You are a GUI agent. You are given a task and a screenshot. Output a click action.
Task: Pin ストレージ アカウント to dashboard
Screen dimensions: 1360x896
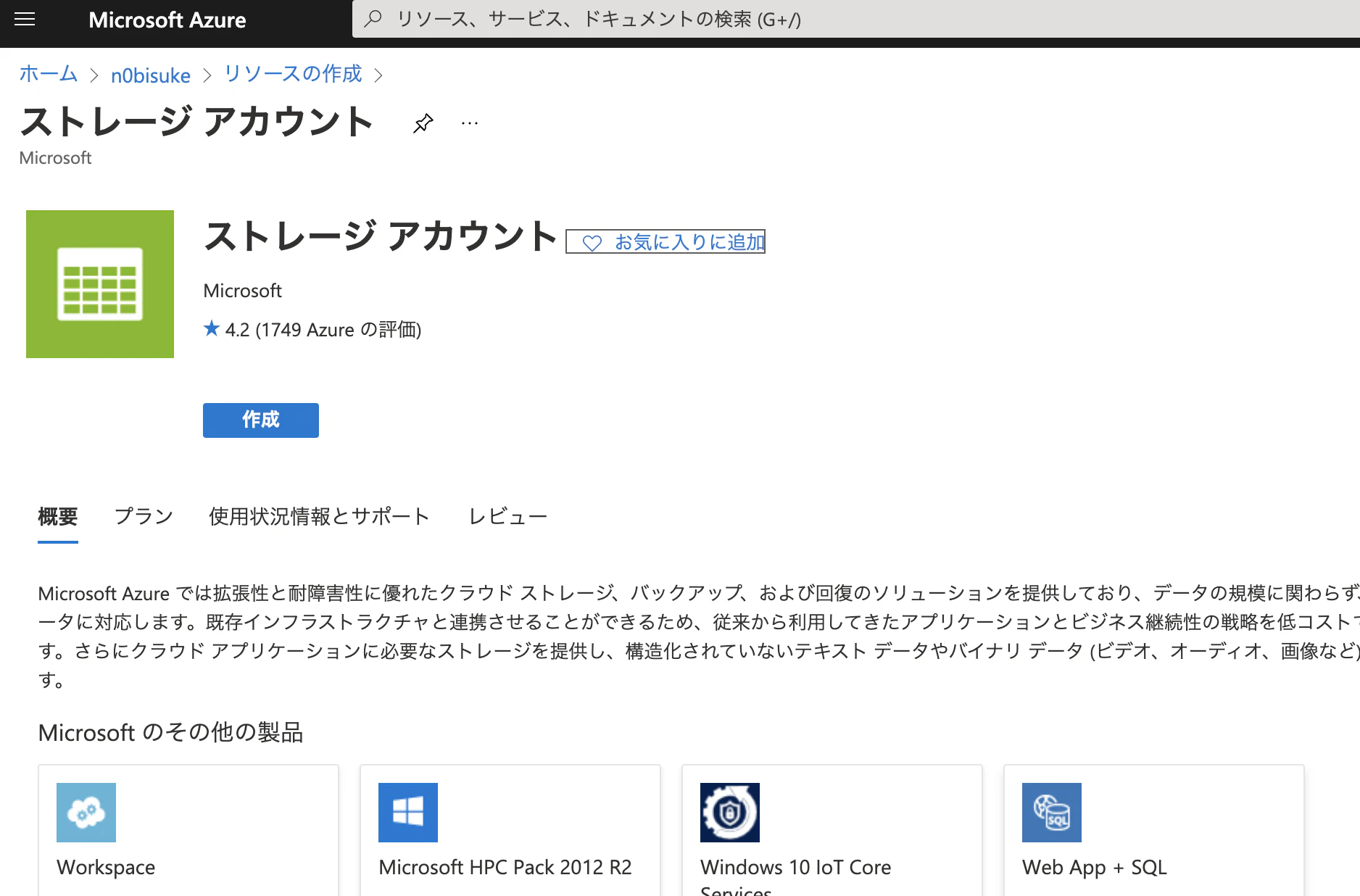pyautogui.click(x=423, y=123)
